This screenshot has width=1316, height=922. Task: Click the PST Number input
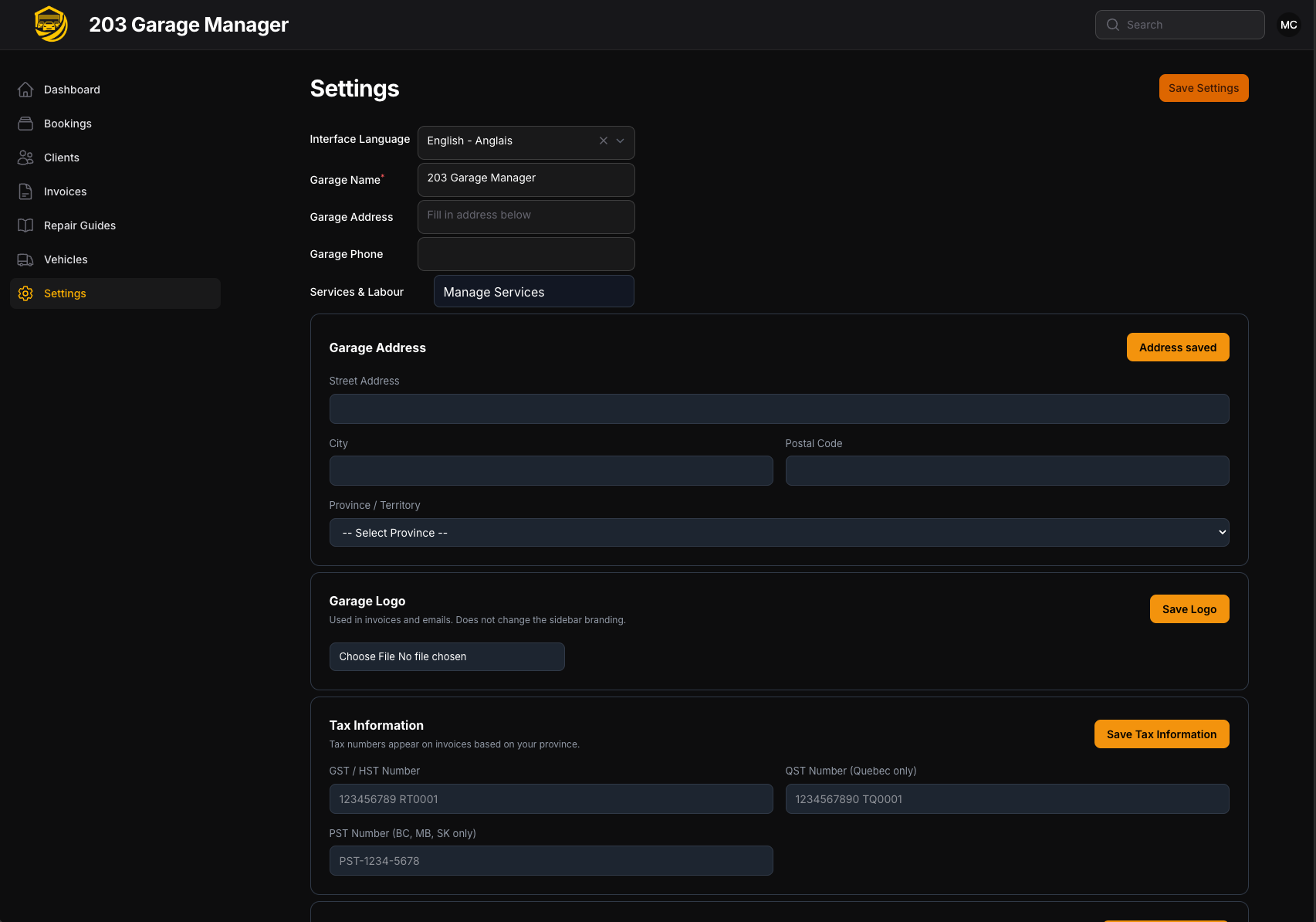pos(551,861)
